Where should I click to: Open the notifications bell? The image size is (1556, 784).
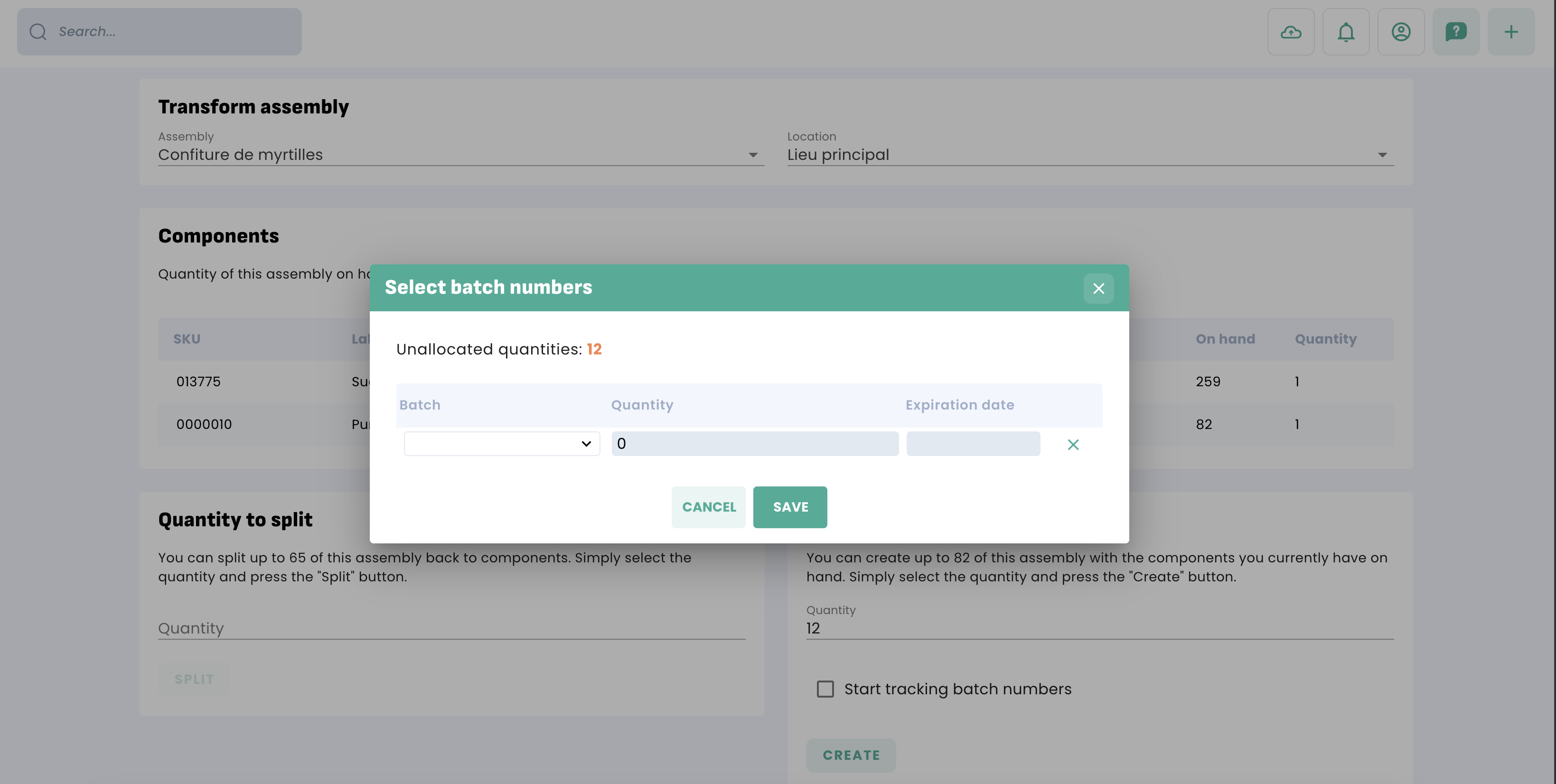(x=1345, y=32)
